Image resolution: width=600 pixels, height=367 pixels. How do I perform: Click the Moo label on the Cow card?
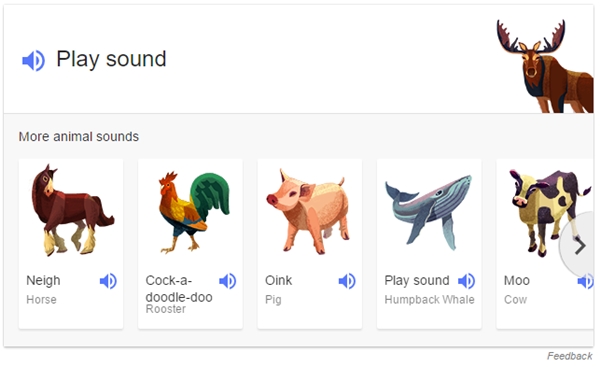click(517, 281)
